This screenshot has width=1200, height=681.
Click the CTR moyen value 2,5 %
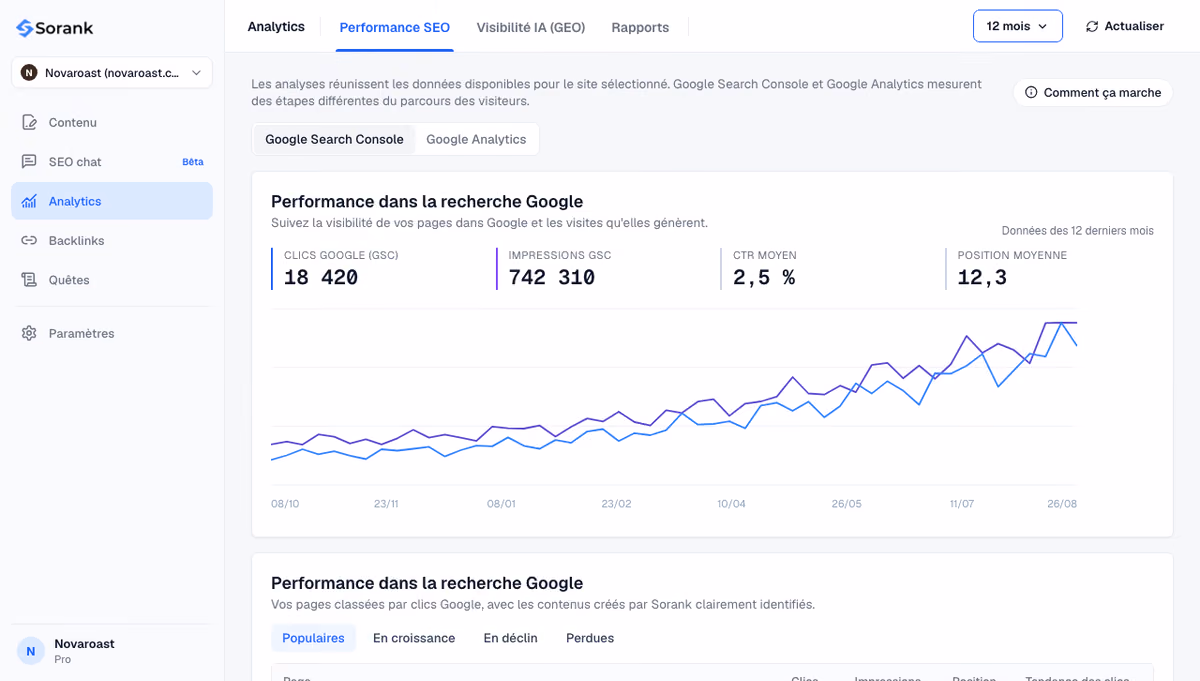[x=764, y=277]
